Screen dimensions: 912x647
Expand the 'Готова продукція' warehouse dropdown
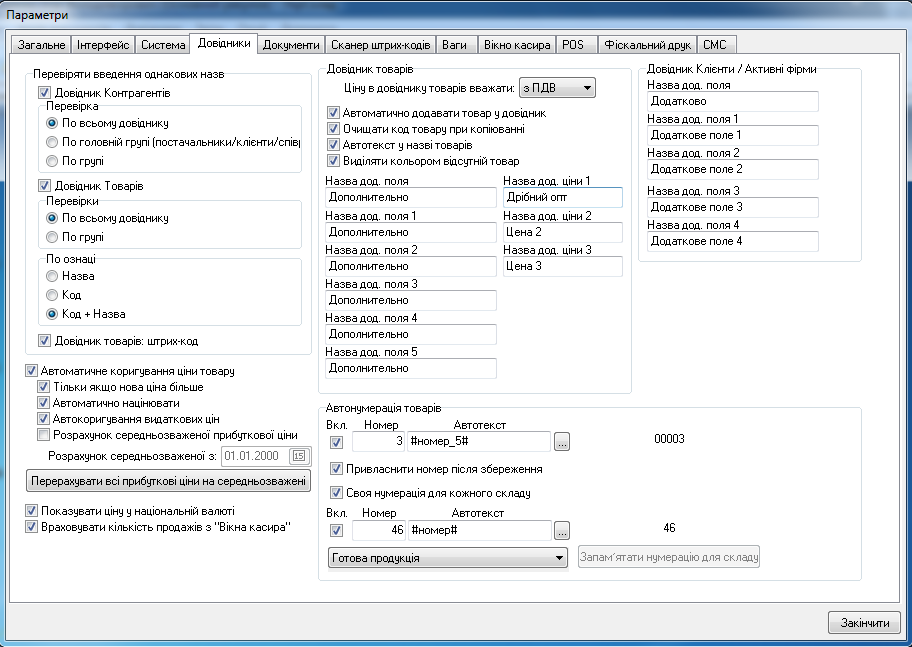(448, 557)
